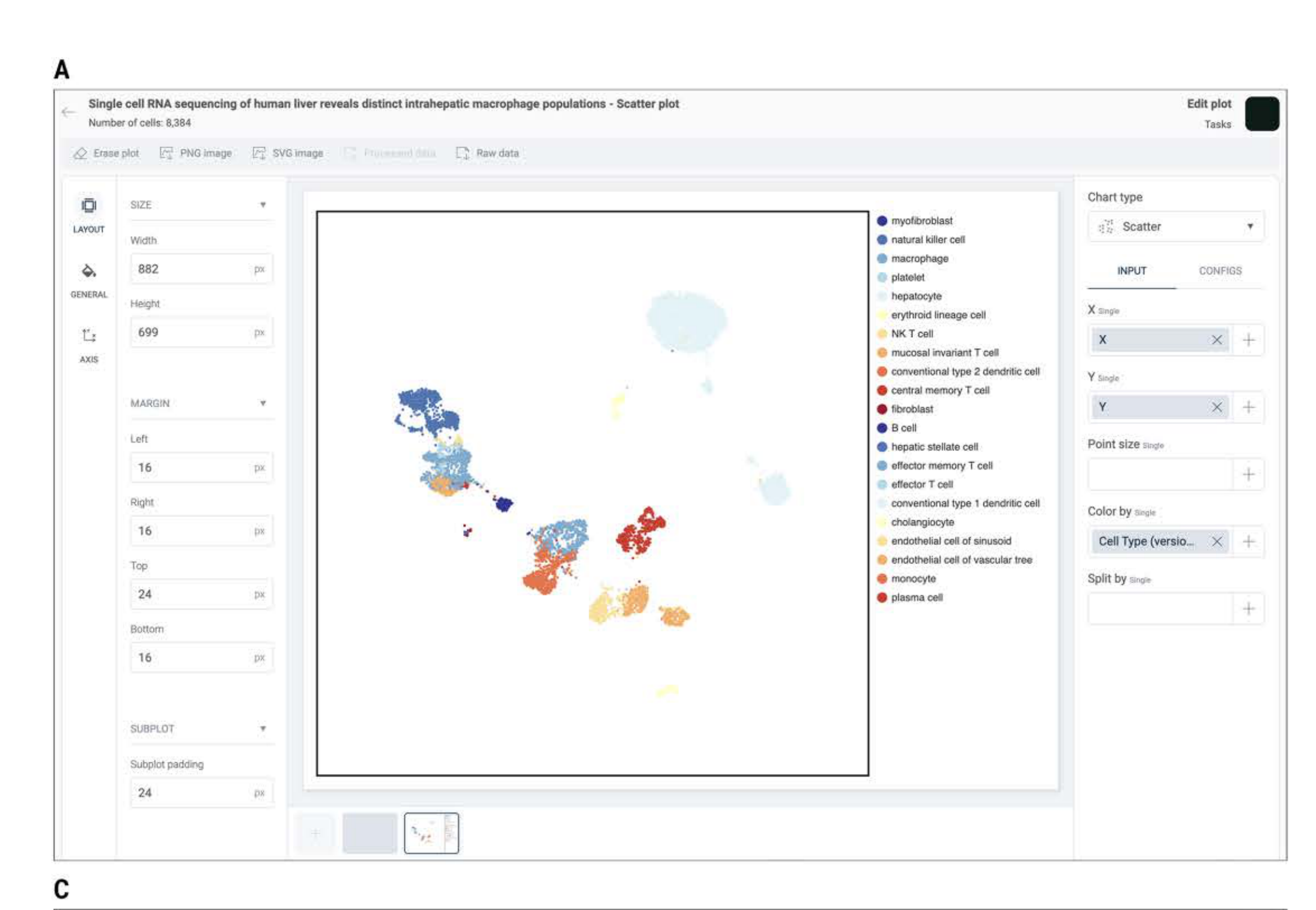The width and height of the screenshot is (1316, 910).
Task: Open the Layout settings icon
Action: (x=89, y=206)
